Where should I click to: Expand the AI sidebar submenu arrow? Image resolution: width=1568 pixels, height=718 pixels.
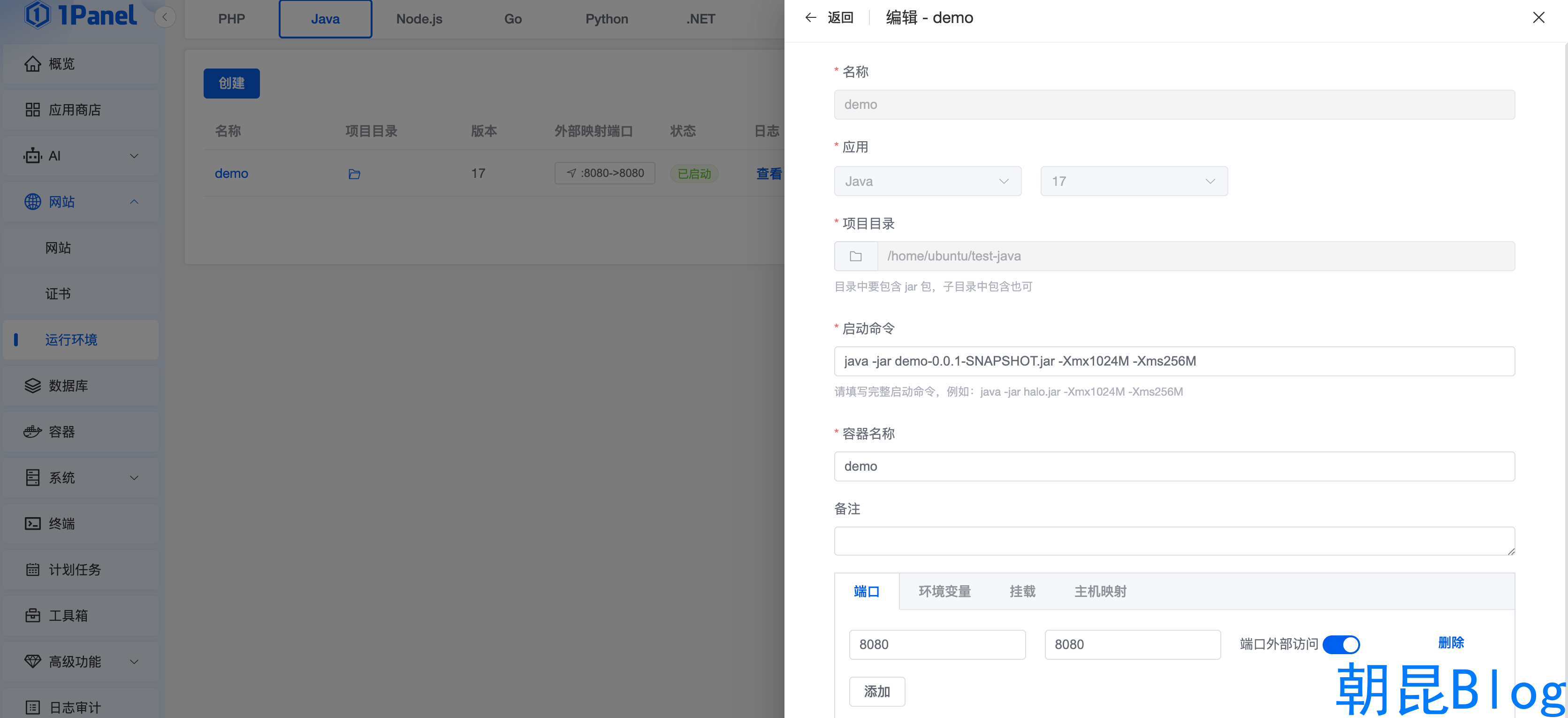[x=135, y=156]
